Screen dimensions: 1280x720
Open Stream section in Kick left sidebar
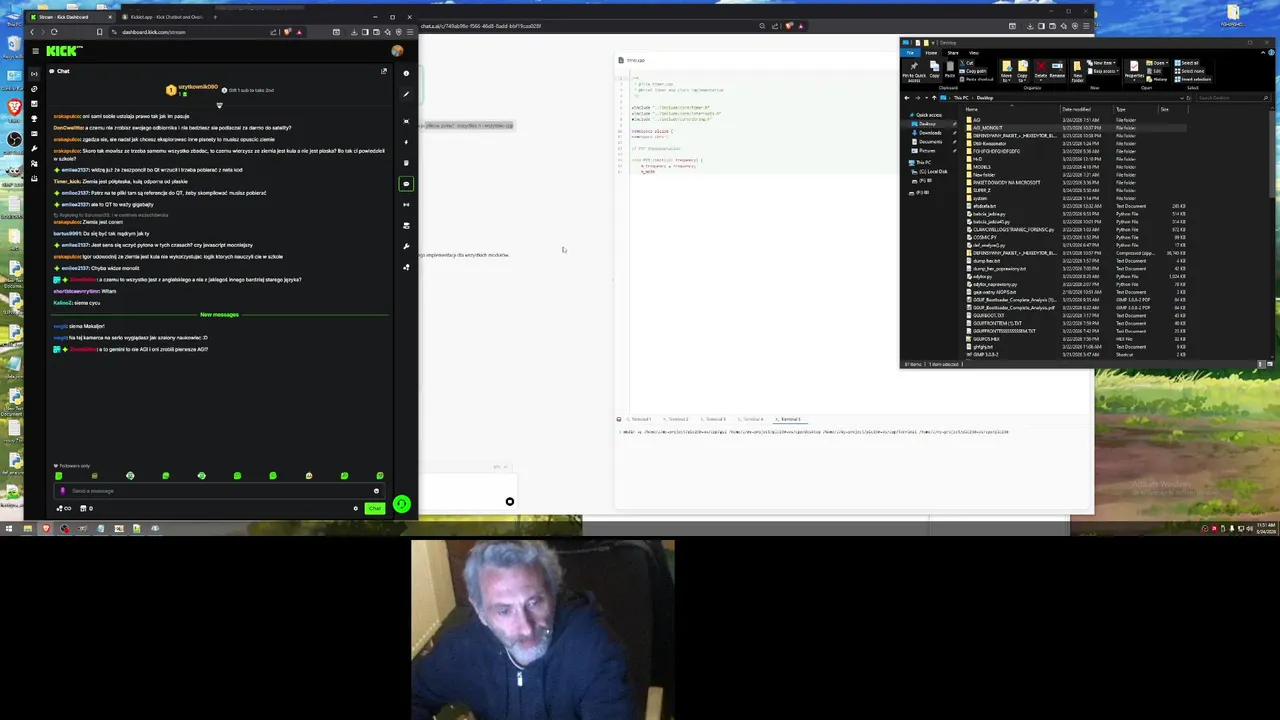click(34, 74)
